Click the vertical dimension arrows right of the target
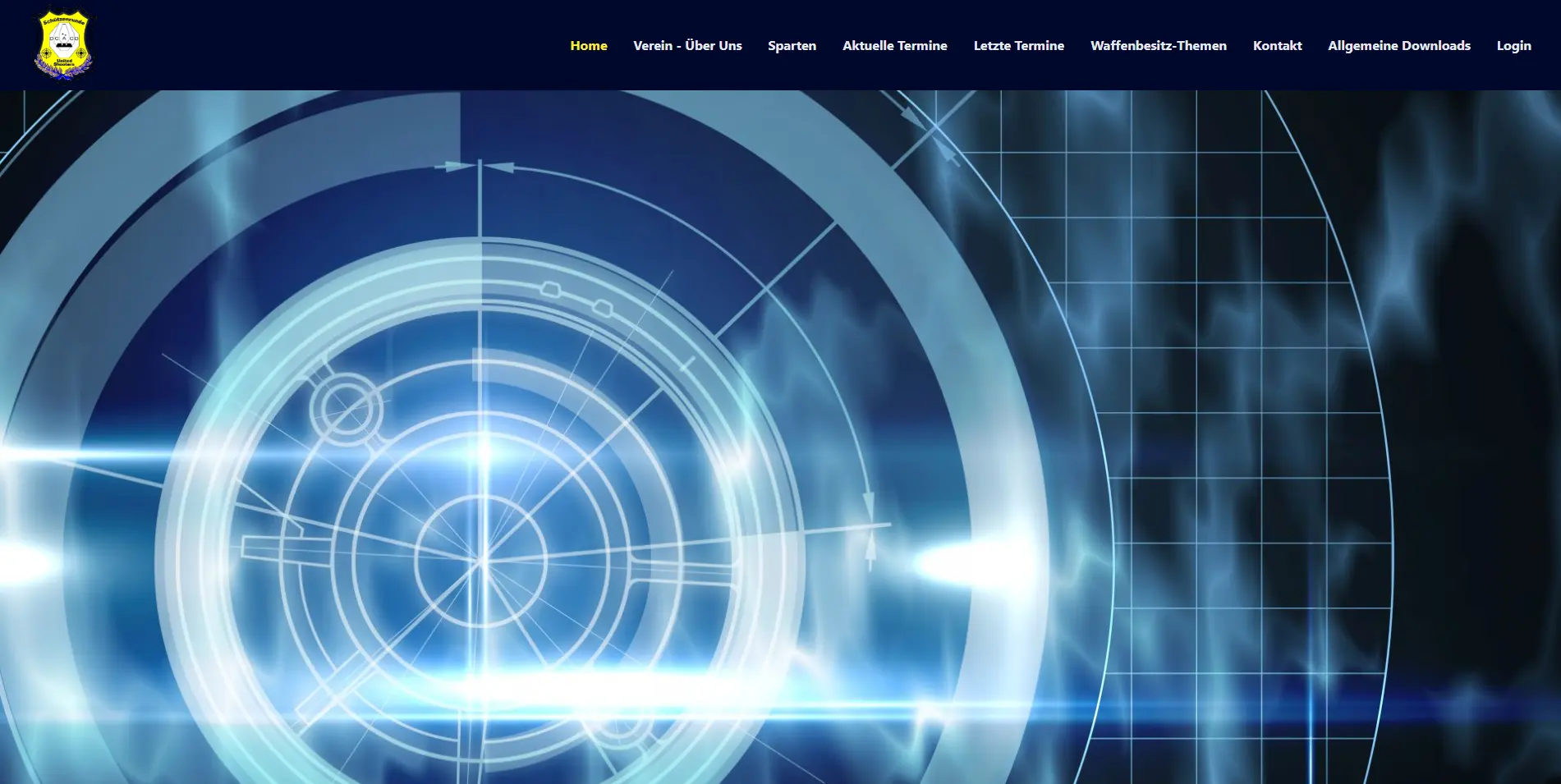The width and height of the screenshot is (1561, 784). [x=870, y=525]
